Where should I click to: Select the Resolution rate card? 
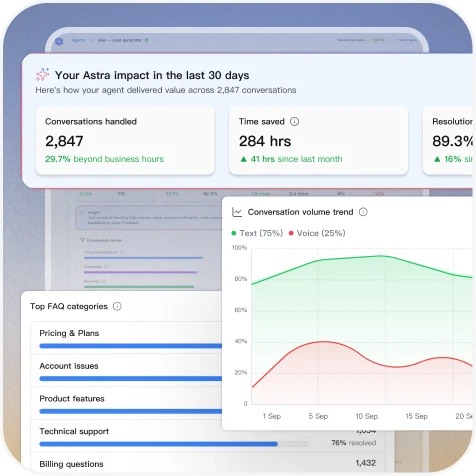click(x=448, y=140)
